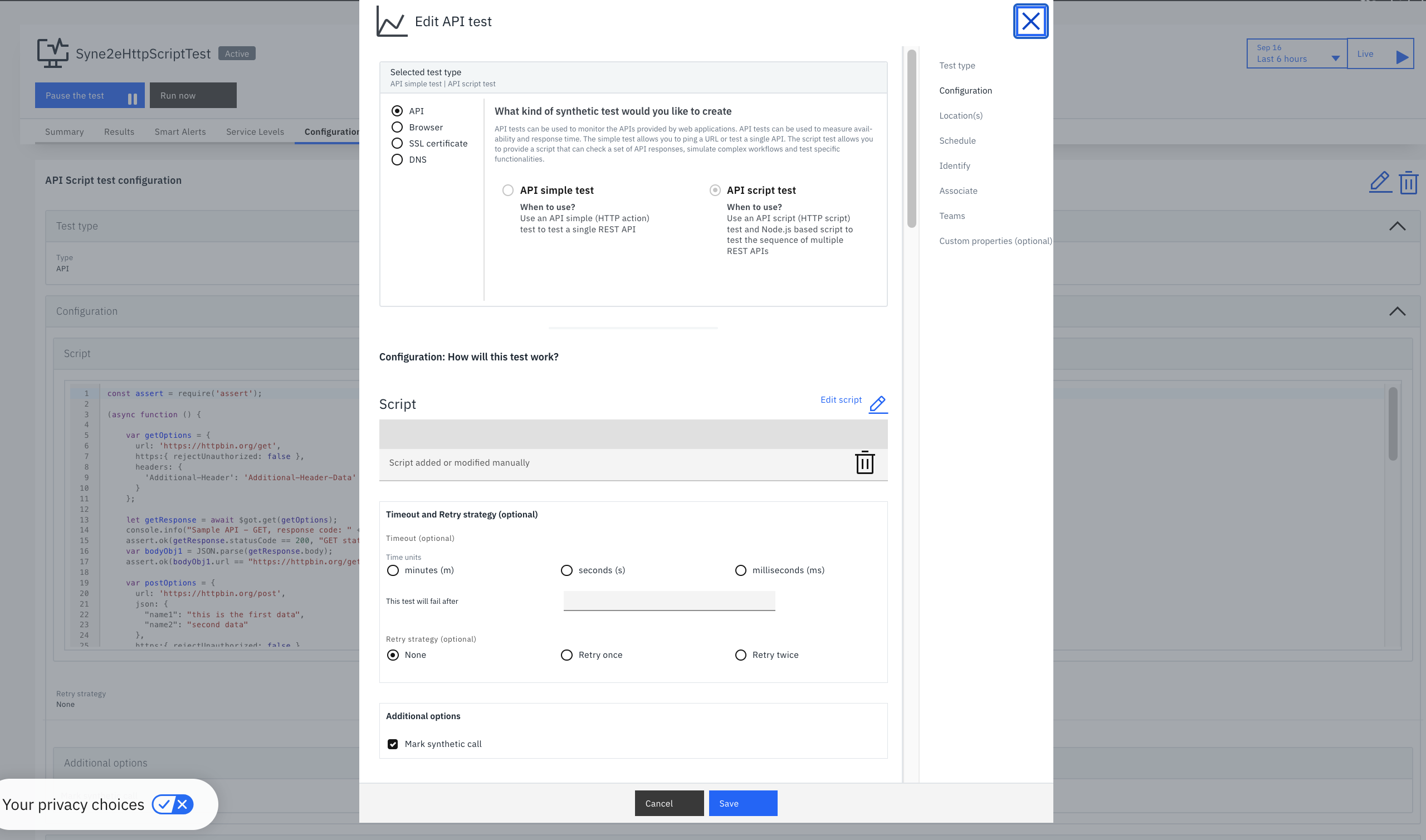Click the edit pencil icon on configuration page

pyautogui.click(x=1380, y=182)
